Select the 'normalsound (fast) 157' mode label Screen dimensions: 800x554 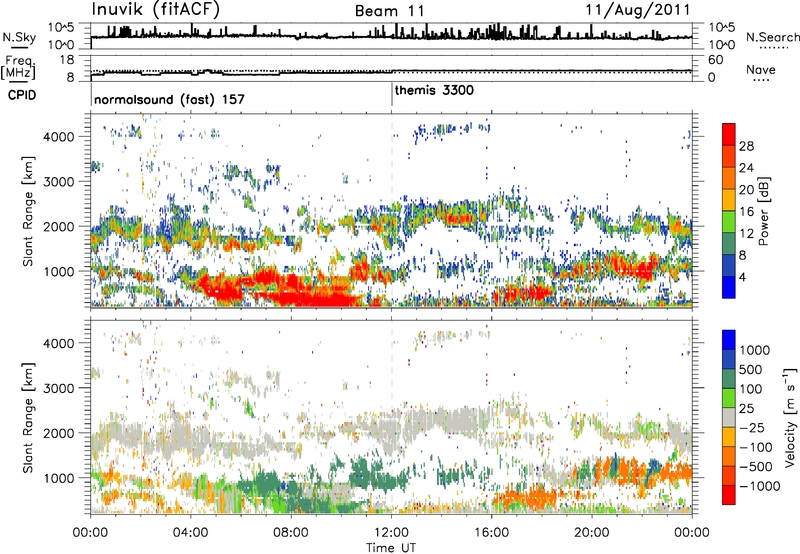click(x=169, y=99)
